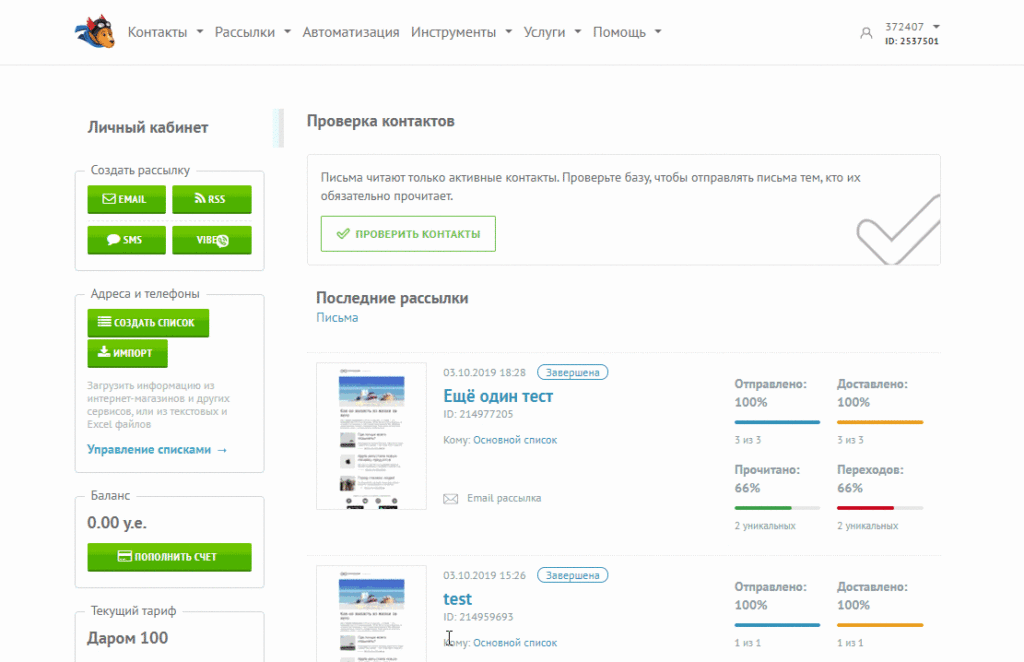The width and height of the screenshot is (1024, 662).
Task: Click the Импорт button
Action: [x=127, y=353]
